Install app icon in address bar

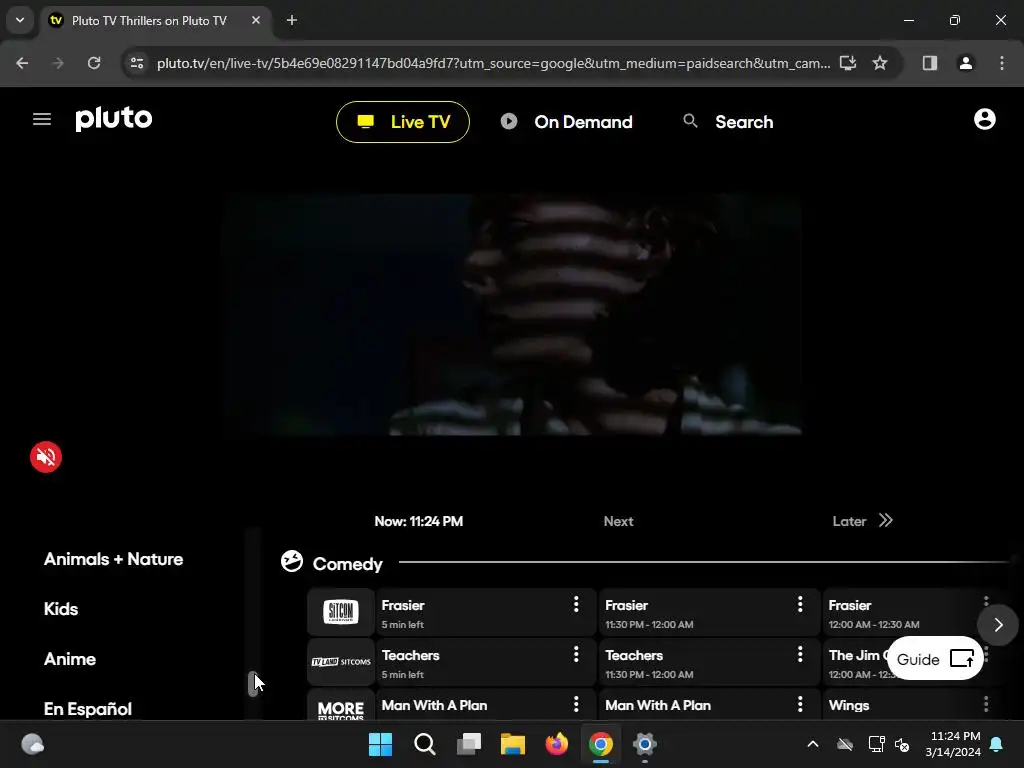848,63
